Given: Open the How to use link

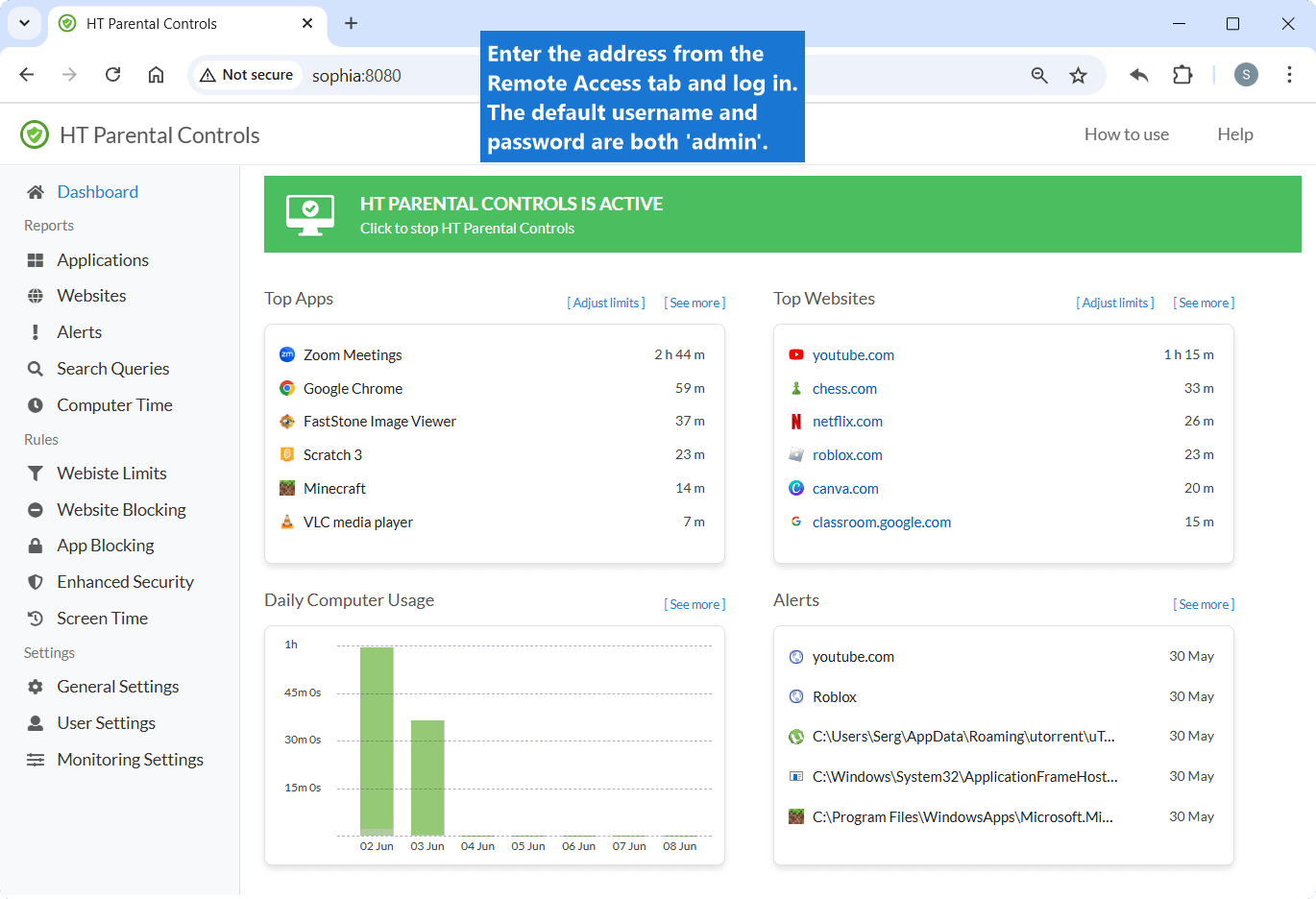Looking at the screenshot, I should (1127, 134).
